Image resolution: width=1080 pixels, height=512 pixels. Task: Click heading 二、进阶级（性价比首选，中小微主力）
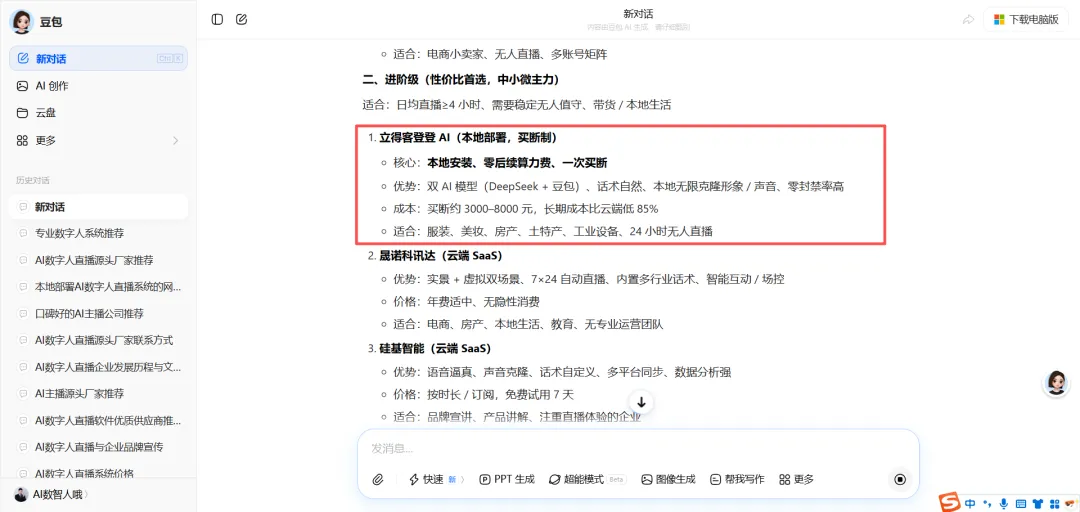[461, 79]
